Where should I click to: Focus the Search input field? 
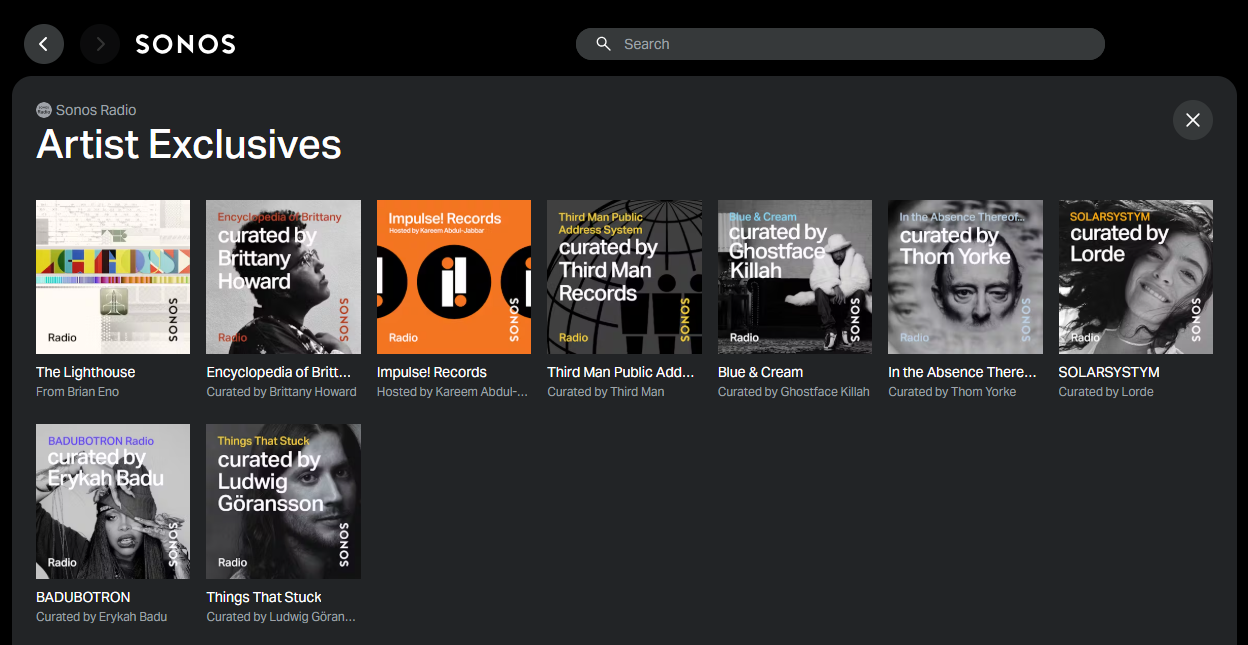(x=840, y=44)
